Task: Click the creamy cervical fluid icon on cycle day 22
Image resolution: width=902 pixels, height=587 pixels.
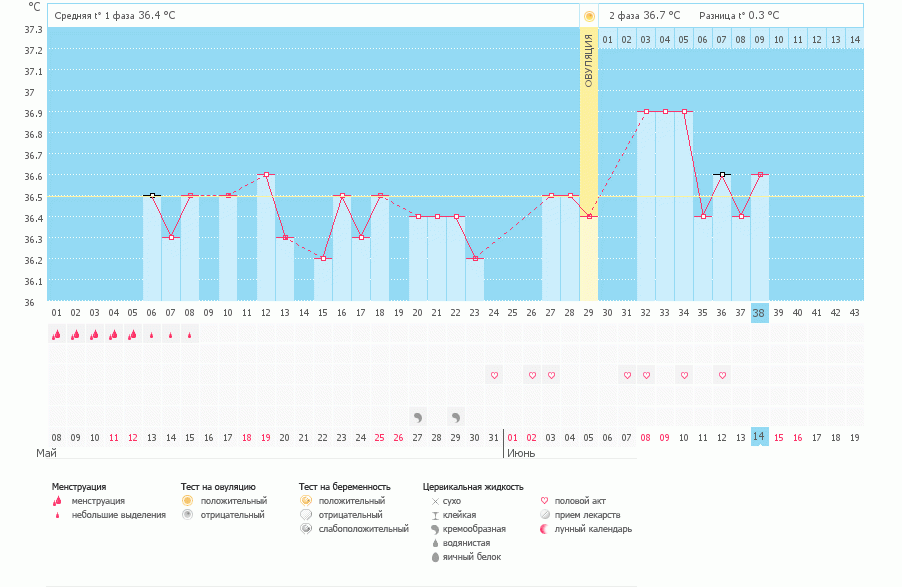Action: (455, 416)
